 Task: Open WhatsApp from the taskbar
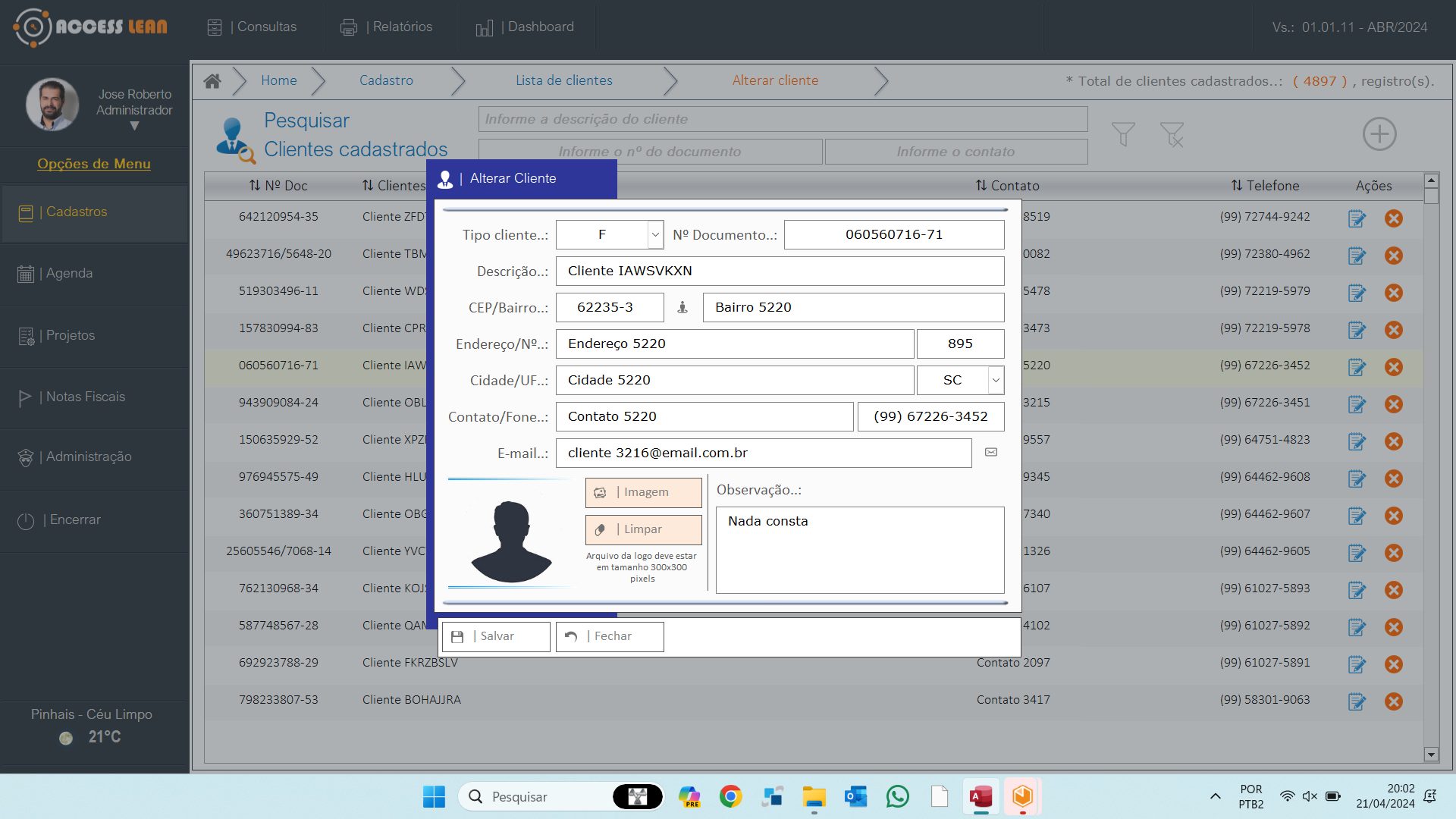(x=897, y=796)
